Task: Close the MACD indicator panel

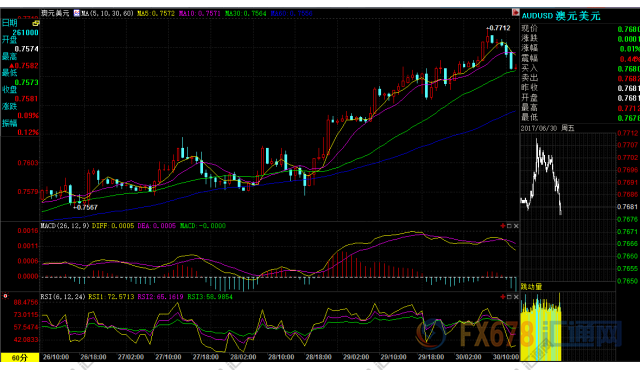Action: (x=516, y=226)
